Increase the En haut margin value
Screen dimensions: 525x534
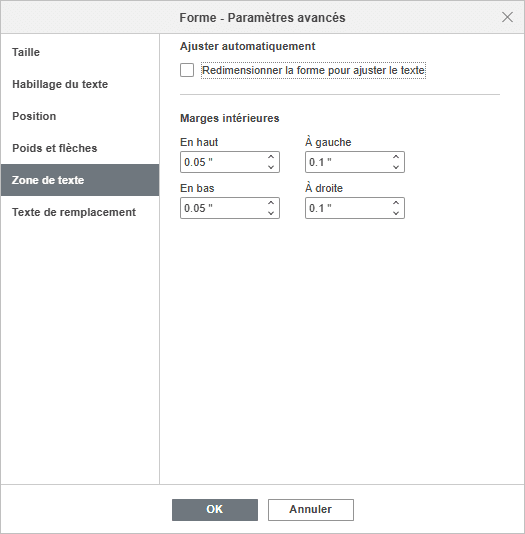[271, 157]
